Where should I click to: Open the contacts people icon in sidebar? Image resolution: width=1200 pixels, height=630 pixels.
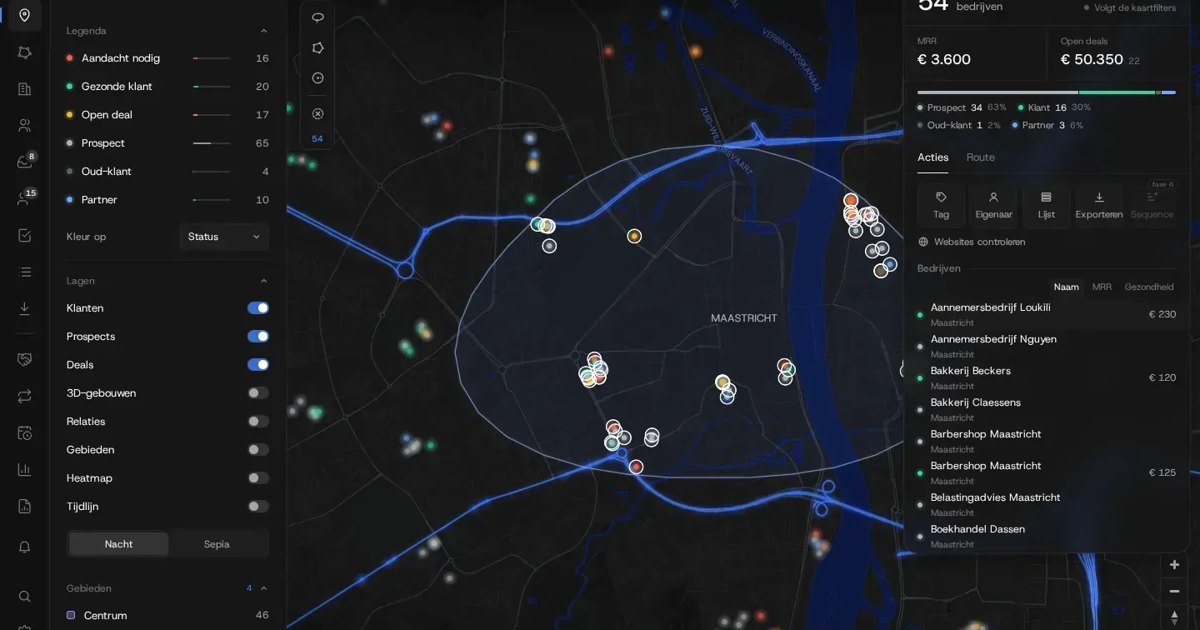tap(24, 125)
